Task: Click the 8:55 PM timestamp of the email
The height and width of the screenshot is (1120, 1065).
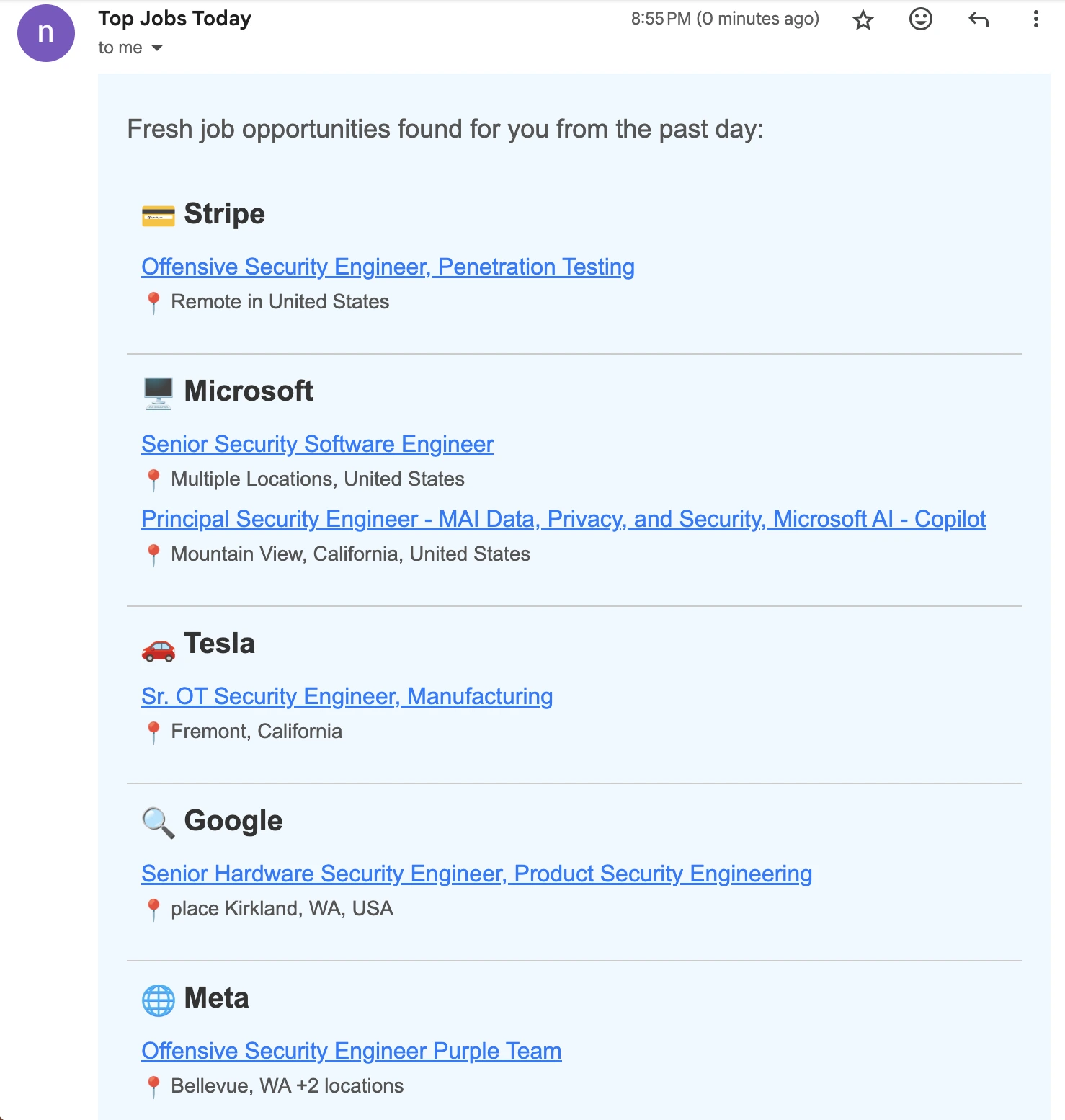Action: tap(659, 19)
